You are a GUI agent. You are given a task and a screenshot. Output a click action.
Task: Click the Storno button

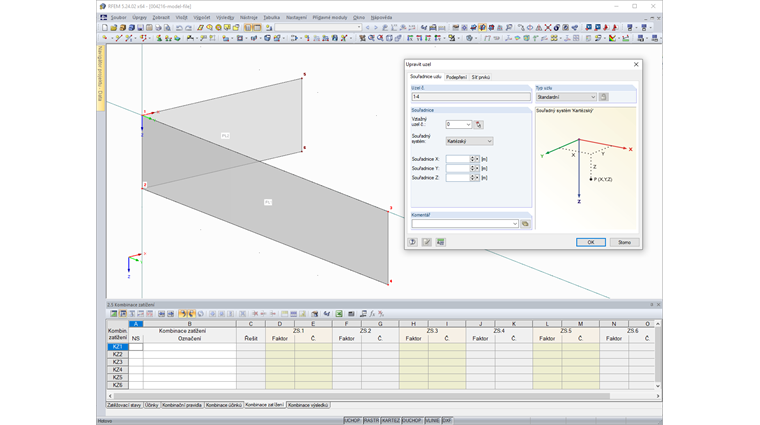click(x=624, y=242)
